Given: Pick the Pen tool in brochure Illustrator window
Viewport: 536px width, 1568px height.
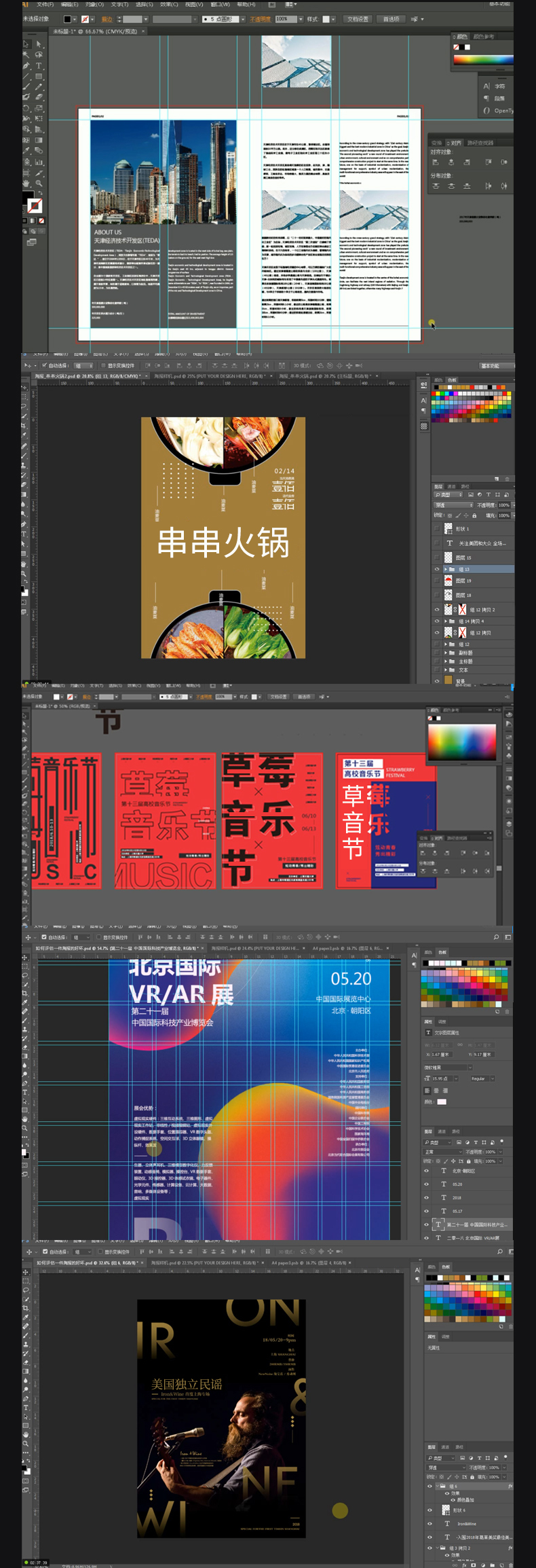Looking at the screenshot, I should click(26, 66).
